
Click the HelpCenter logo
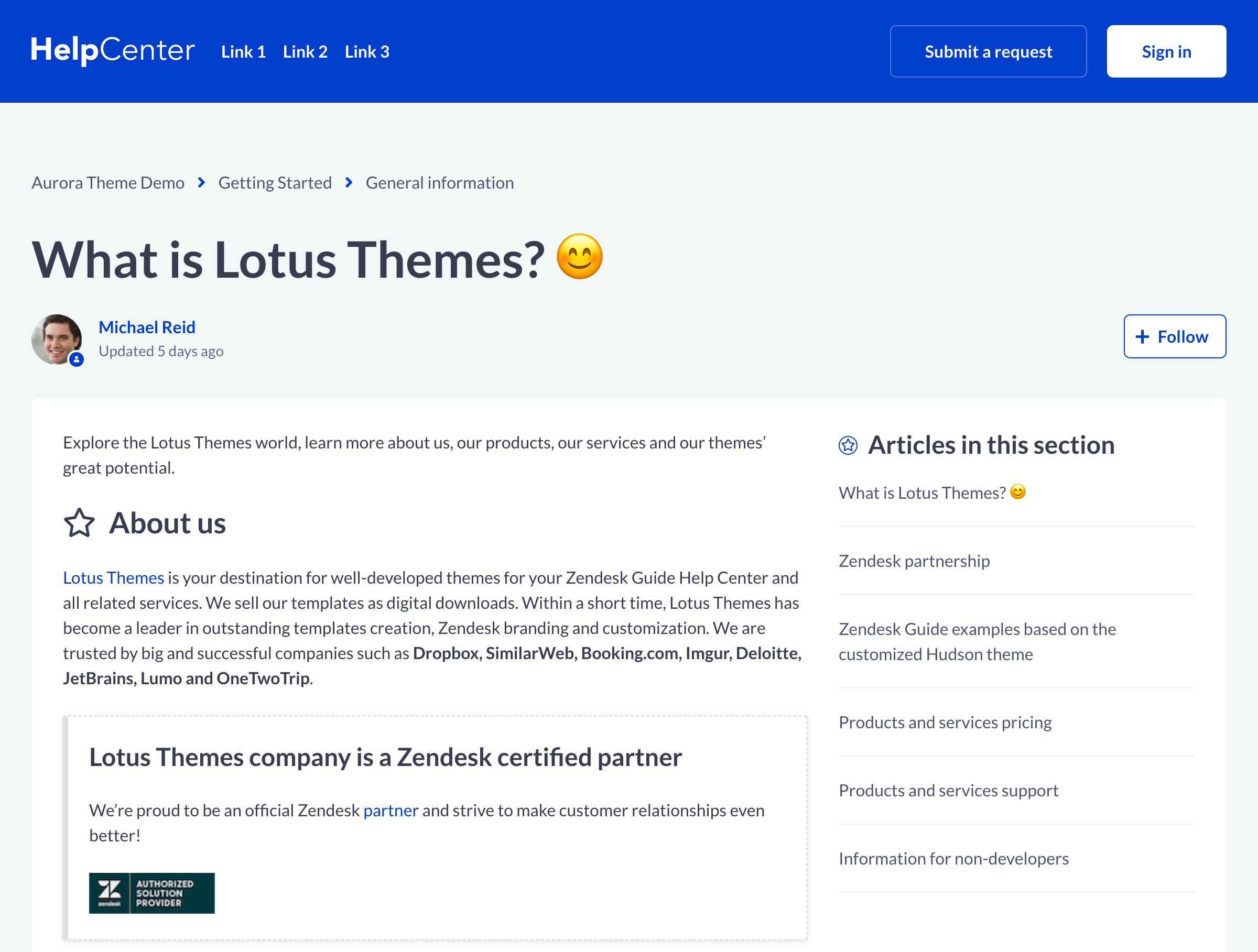tap(113, 51)
